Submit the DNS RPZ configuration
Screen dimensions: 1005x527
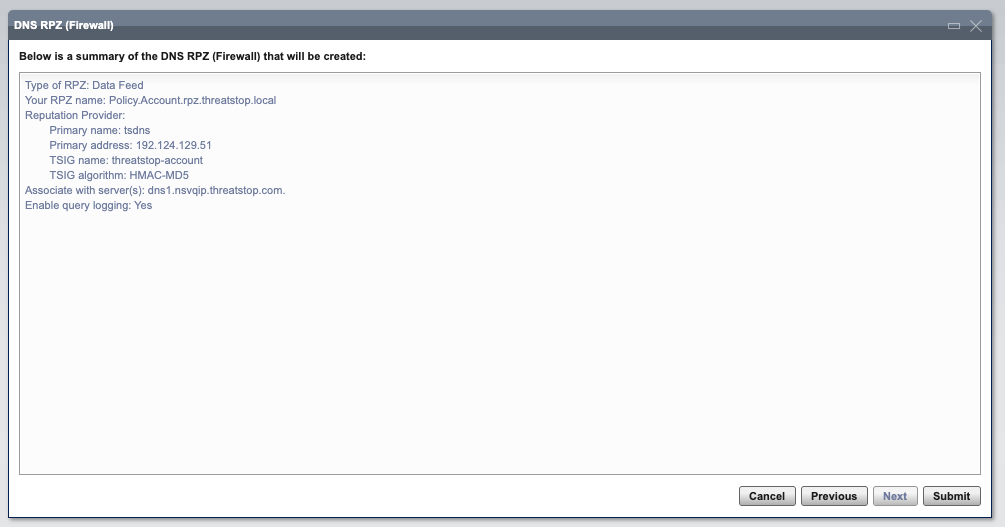[x=951, y=496]
